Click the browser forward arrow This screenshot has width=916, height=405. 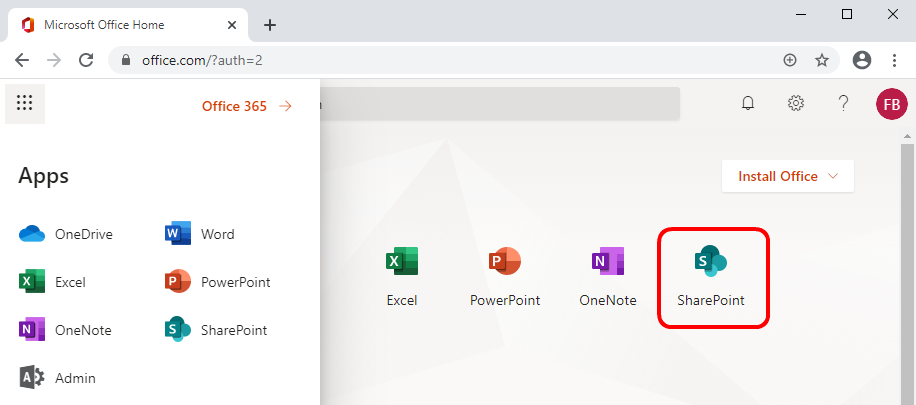tap(54, 60)
